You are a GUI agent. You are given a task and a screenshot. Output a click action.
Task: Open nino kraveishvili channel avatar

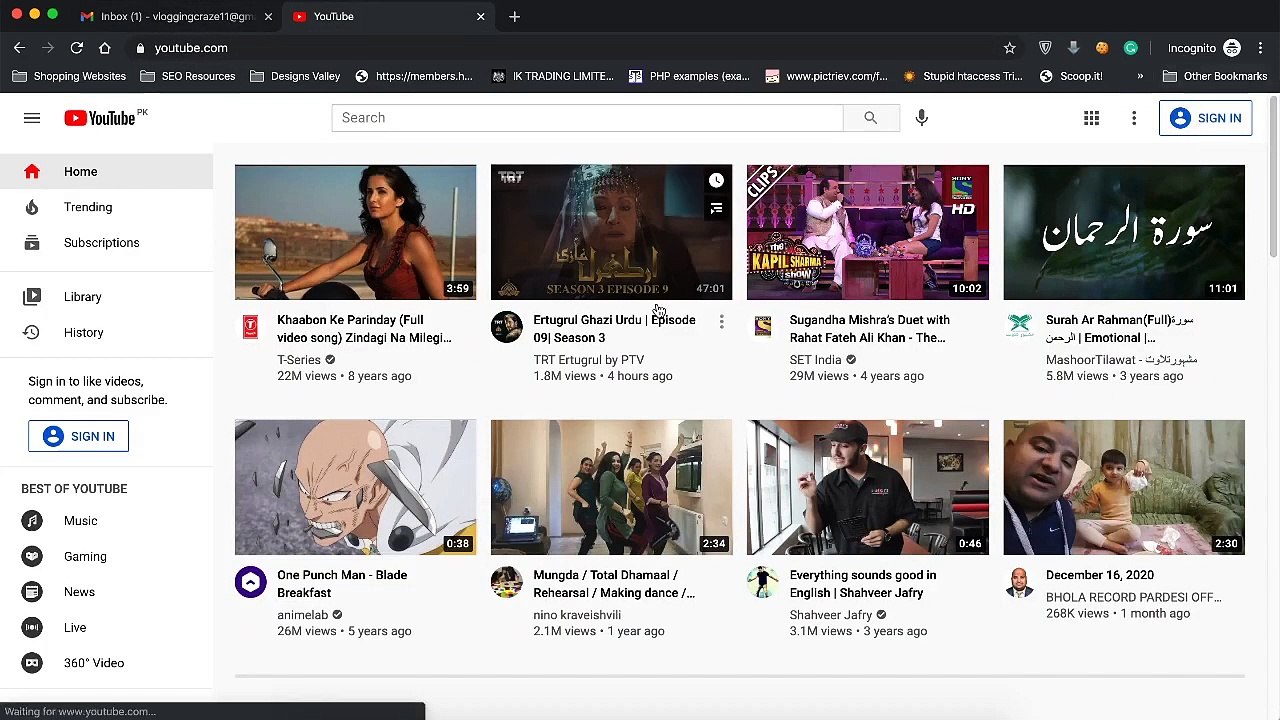click(506, 582)
